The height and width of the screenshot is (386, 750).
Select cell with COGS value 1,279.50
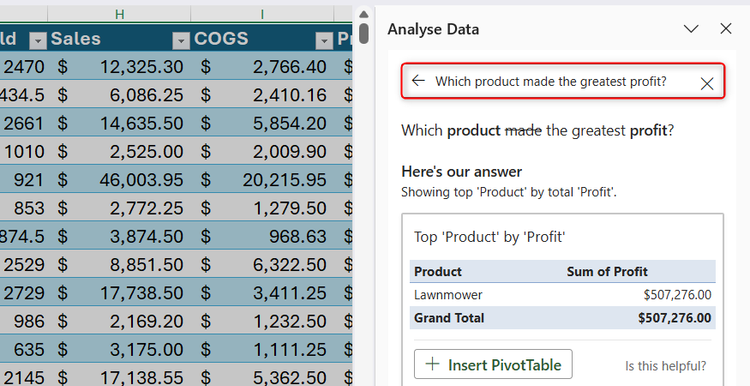[262, 208]
